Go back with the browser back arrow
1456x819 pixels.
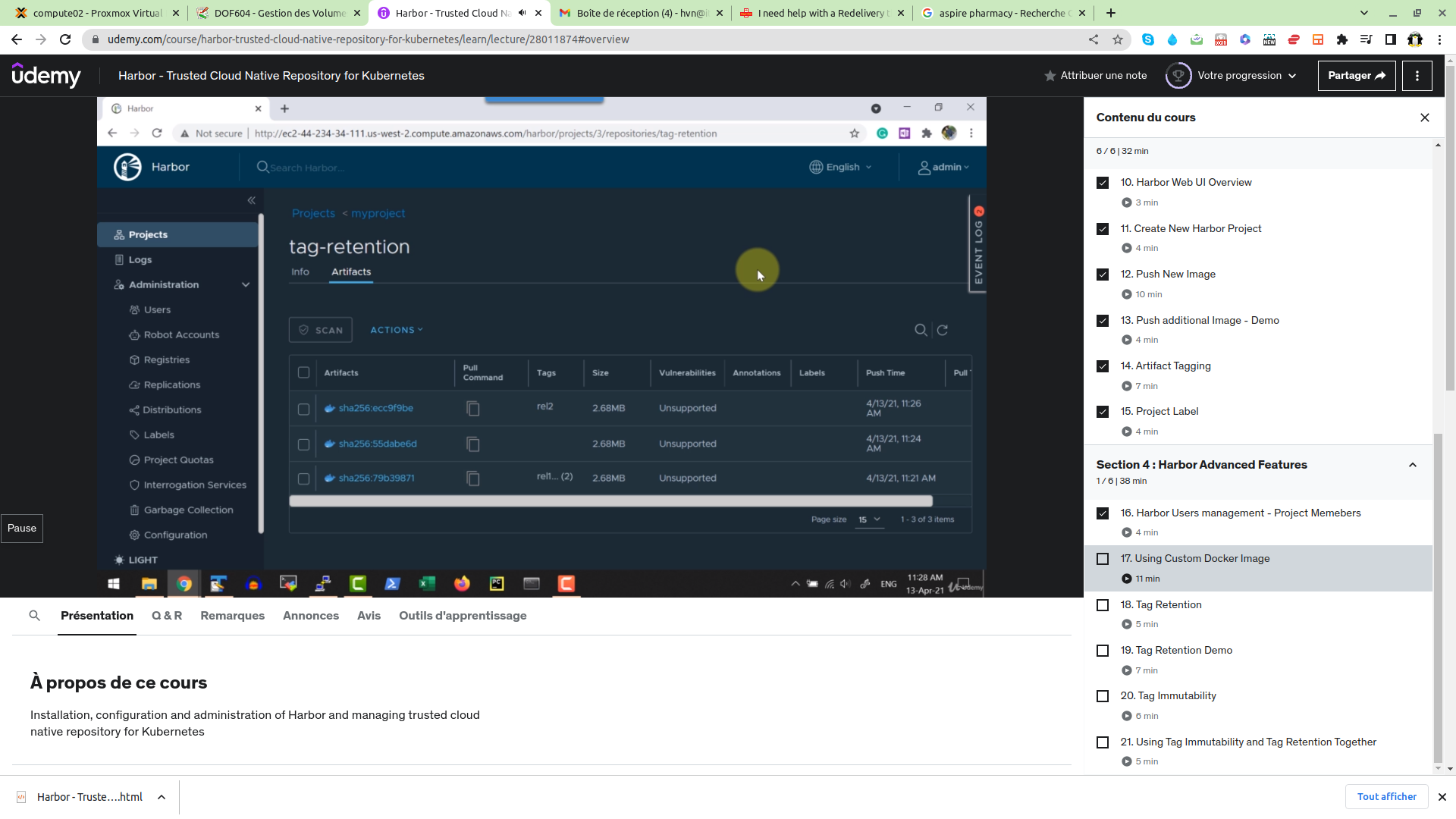[17, 39]
